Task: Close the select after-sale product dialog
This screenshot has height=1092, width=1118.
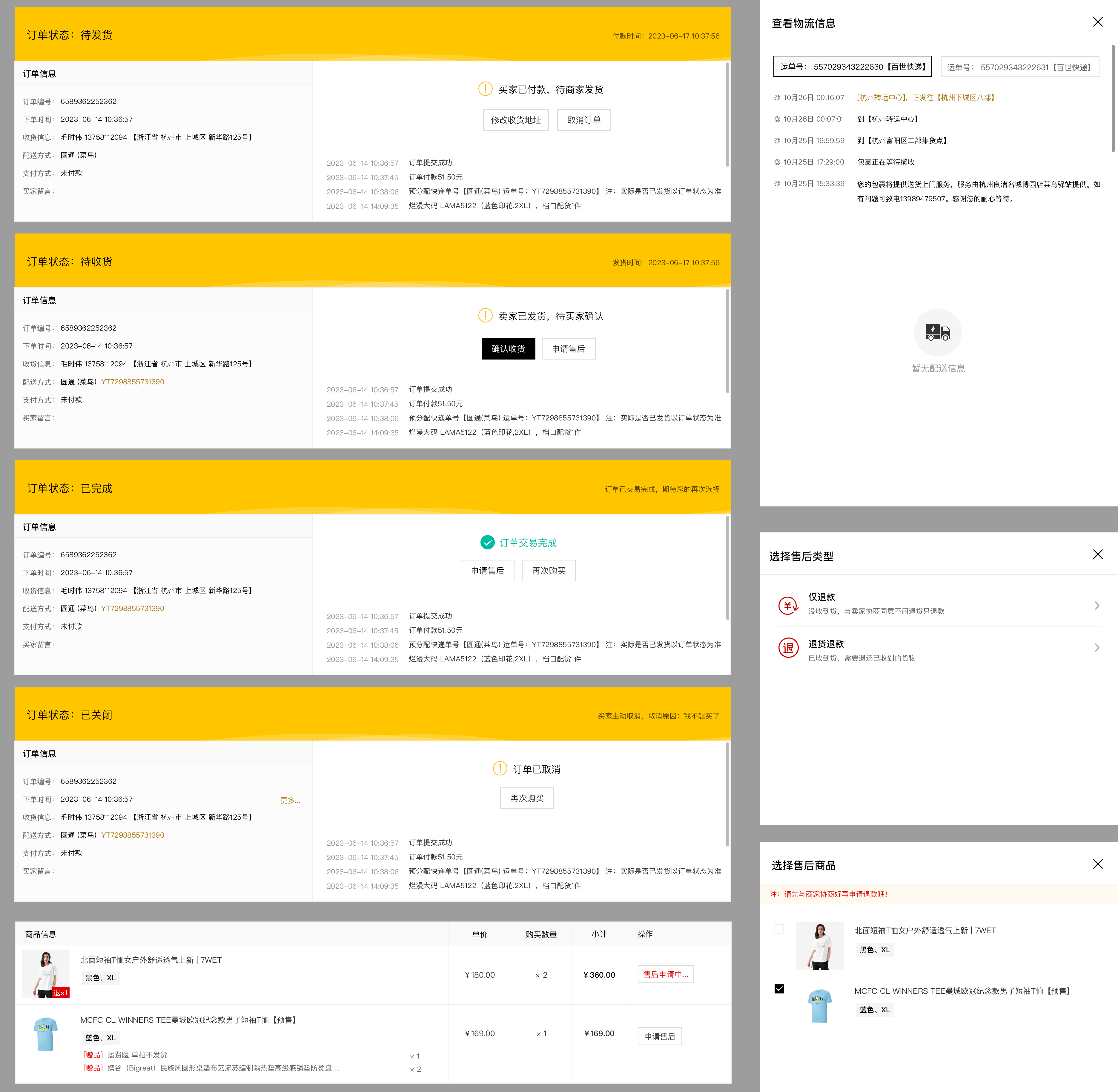Action: point(1097,864)
